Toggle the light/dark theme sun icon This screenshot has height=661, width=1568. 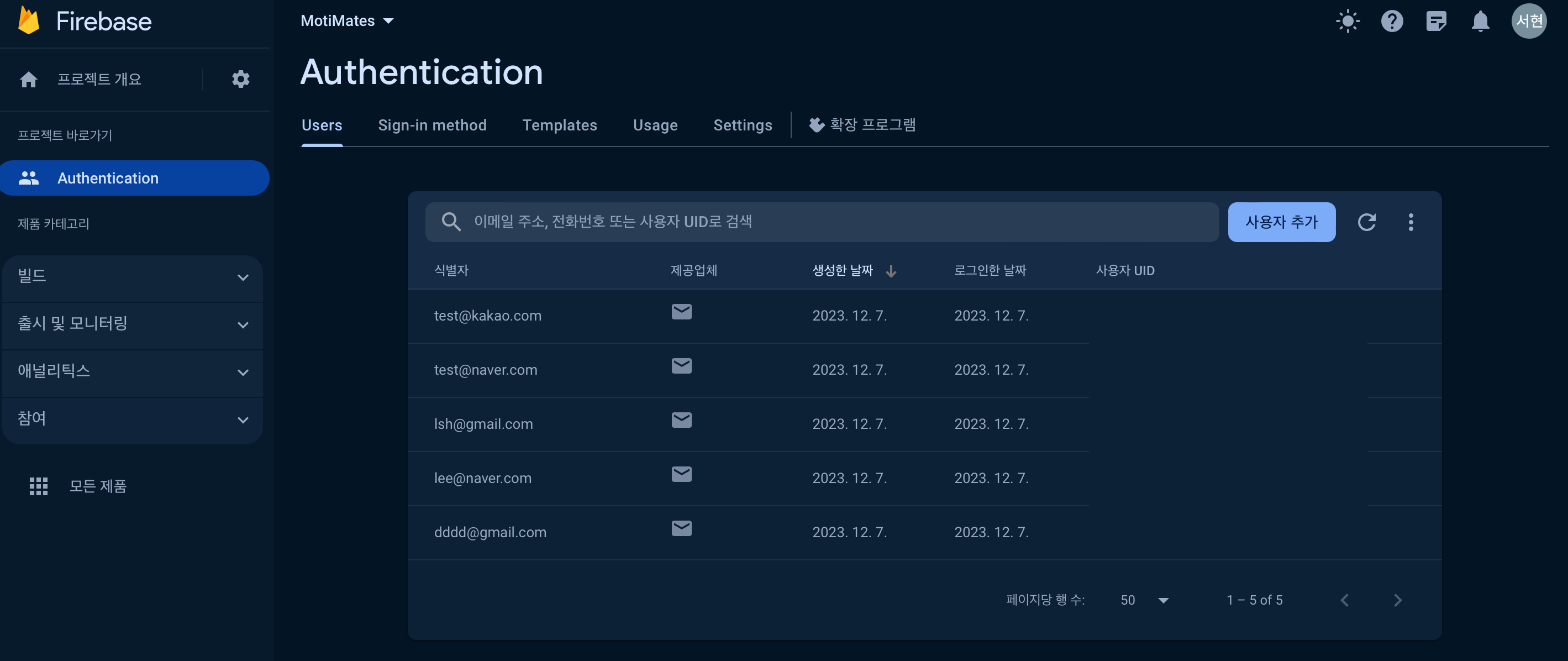point(1348,22)
